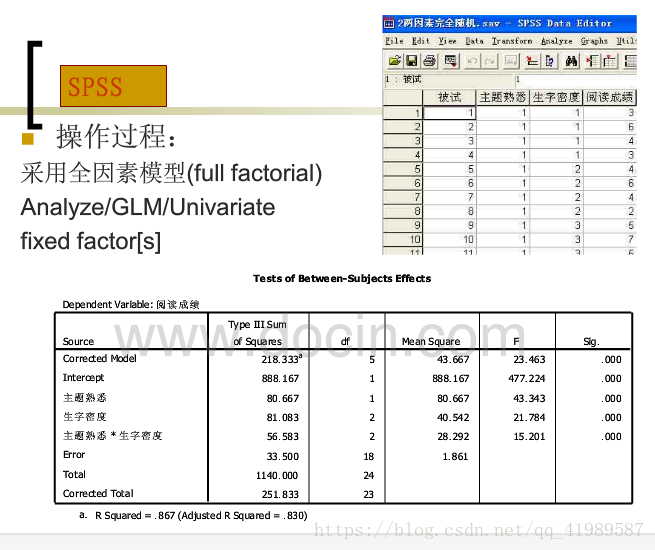Screen dimensions: 655x550
Task: Click the Insert Case toolbar icon
Action: 592,61
